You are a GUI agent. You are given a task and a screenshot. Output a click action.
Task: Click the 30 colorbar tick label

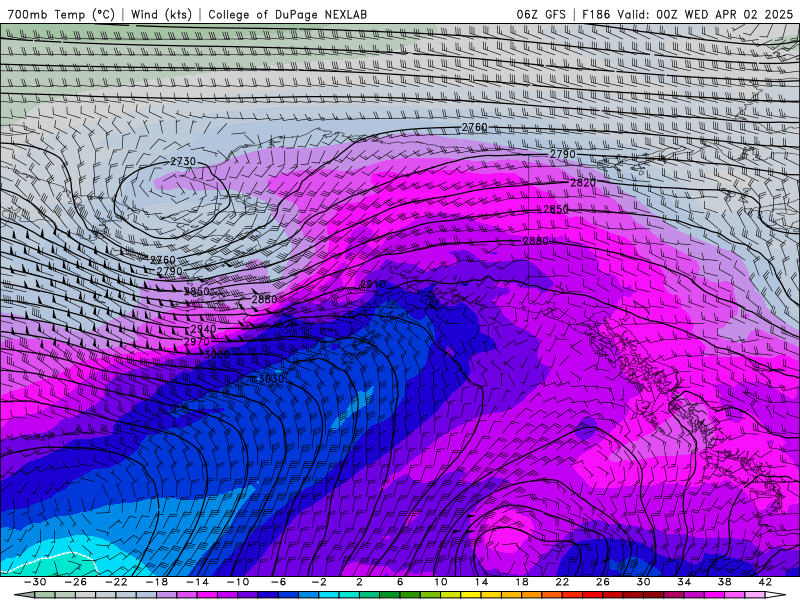[x=643, y=582]
